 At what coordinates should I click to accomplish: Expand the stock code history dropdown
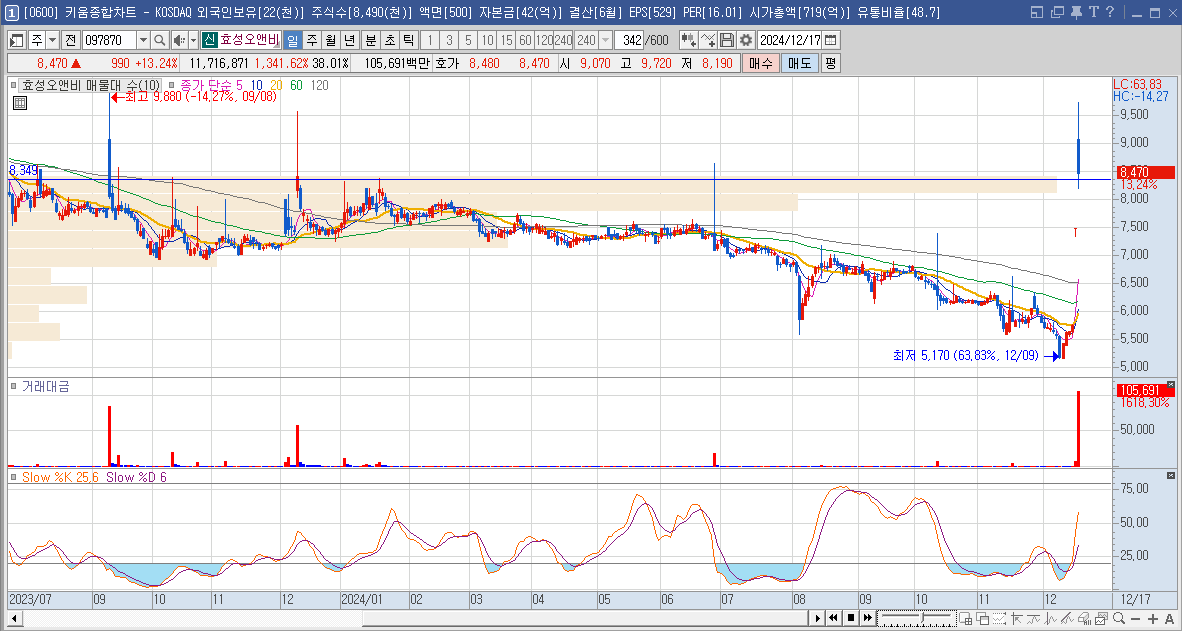[143, 40]
